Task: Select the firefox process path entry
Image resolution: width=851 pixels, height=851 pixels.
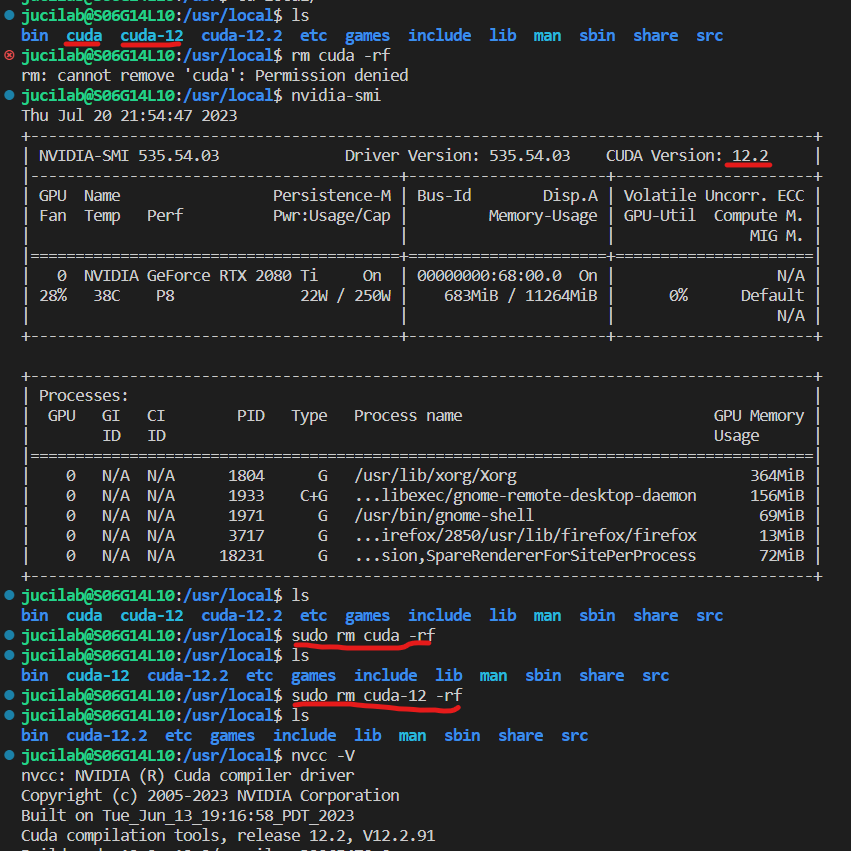Action: pos(525,536)
